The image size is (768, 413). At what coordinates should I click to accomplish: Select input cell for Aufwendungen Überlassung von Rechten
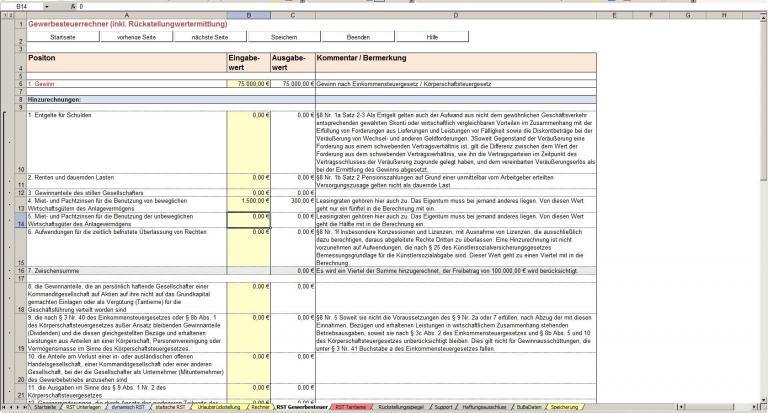(x=248, y=247)
